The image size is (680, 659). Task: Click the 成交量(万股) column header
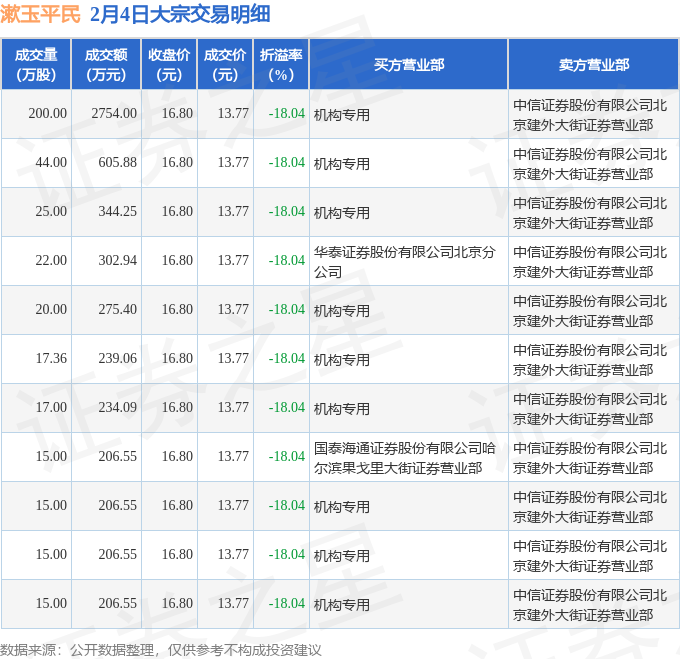pyautogui.click(x=36, y=64)
